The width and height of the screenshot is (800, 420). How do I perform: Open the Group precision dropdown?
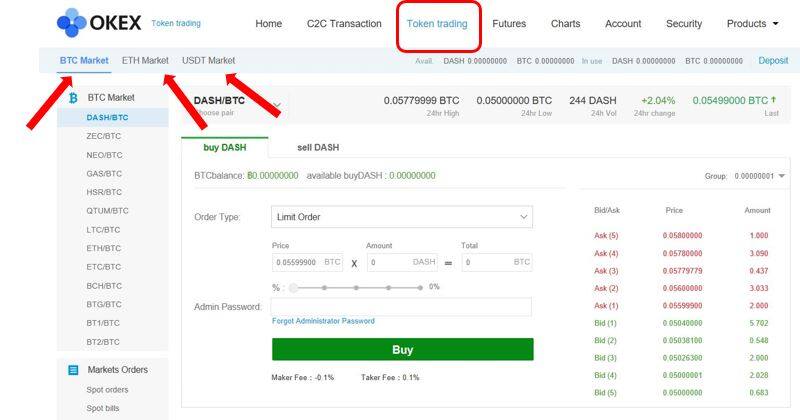click(x=759, y=176)
